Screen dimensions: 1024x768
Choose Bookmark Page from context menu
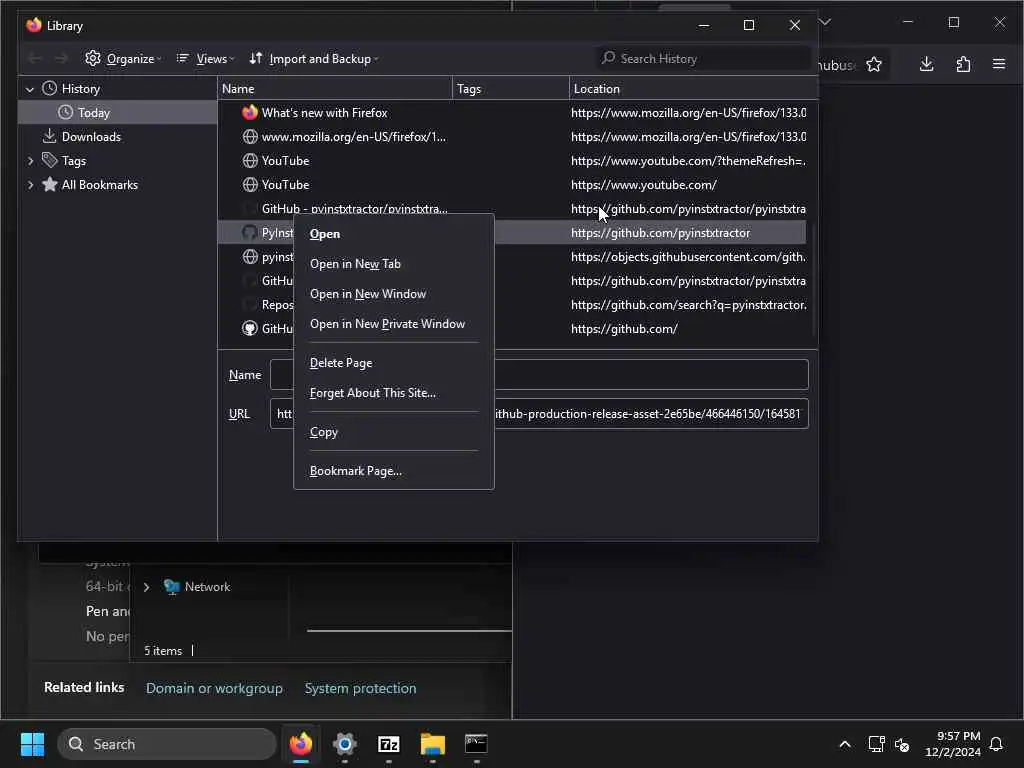click(x=394, y=471)
